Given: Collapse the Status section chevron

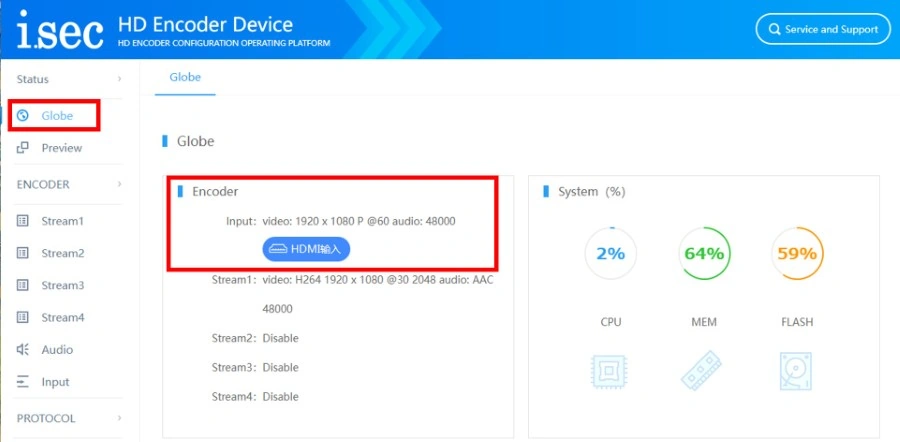Looking at the screenshot, I should (x=119, y=79).
